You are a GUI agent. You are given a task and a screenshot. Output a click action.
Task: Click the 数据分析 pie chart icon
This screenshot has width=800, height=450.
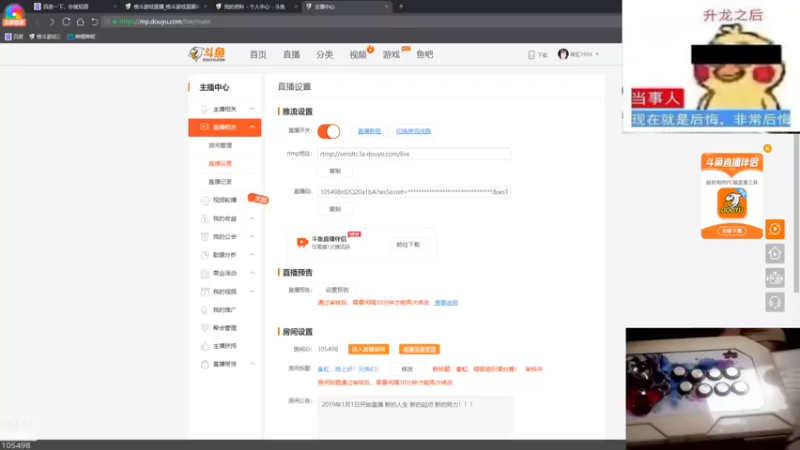click(x=205, y=255)
